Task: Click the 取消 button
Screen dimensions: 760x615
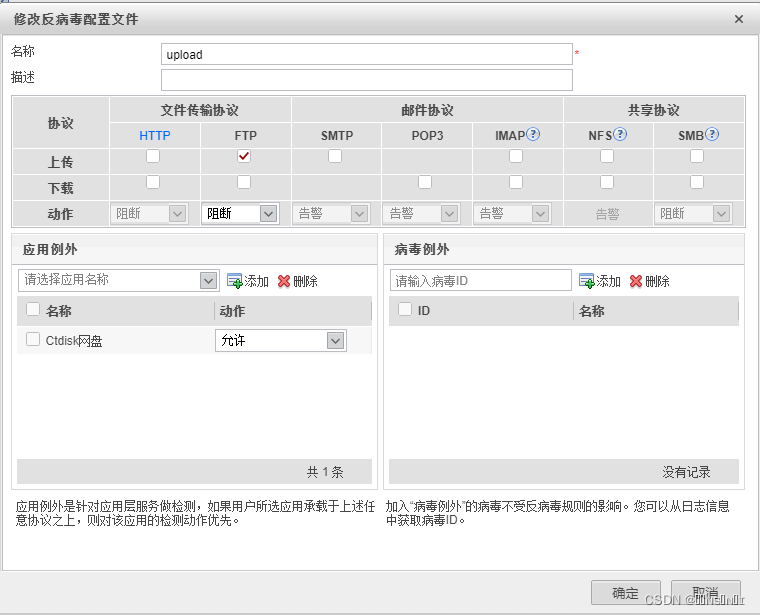Action: [705, 593]
